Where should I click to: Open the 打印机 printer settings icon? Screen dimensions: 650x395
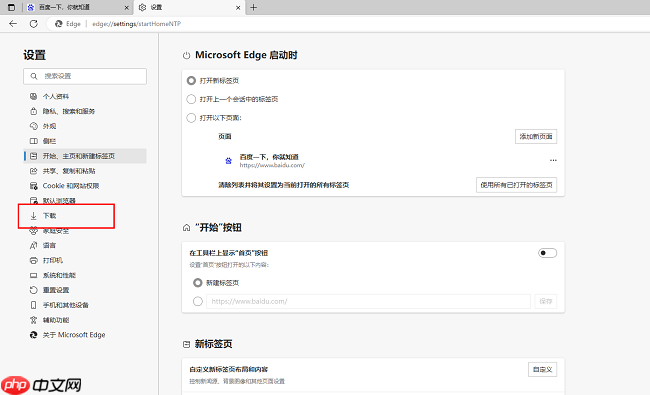pos(34,261)
